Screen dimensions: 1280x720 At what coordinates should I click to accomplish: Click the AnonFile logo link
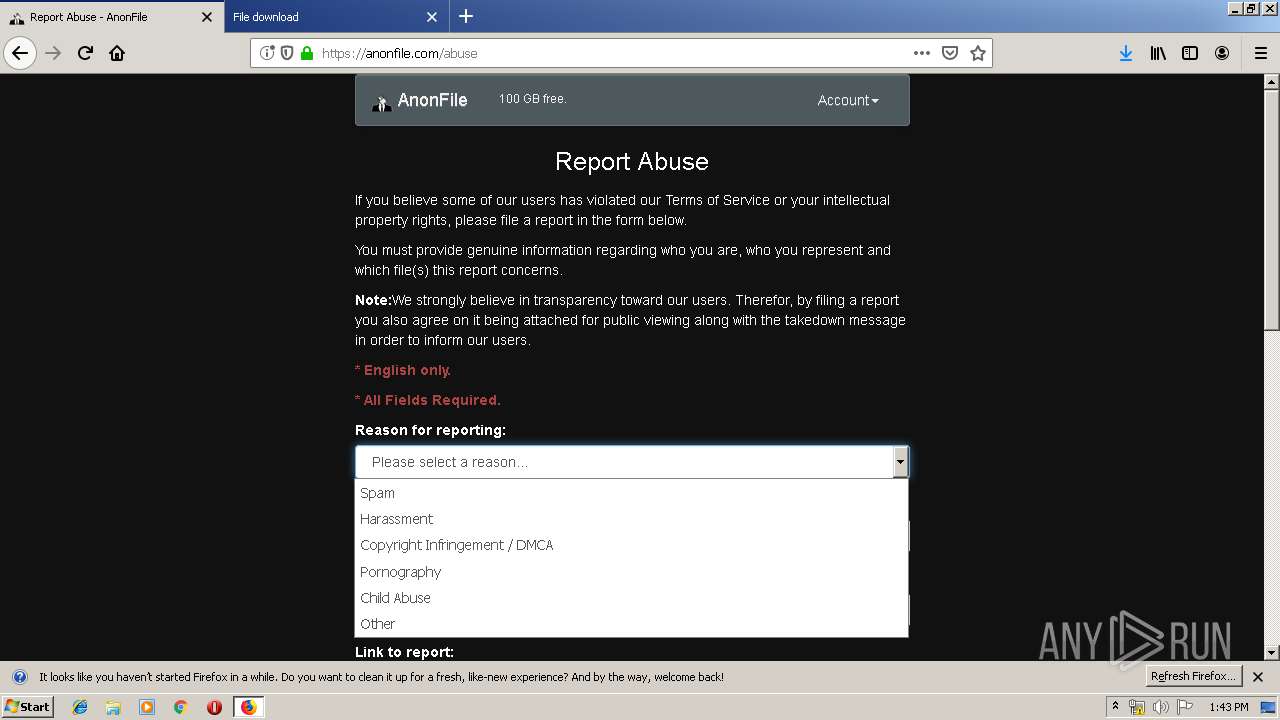point(420,100)
